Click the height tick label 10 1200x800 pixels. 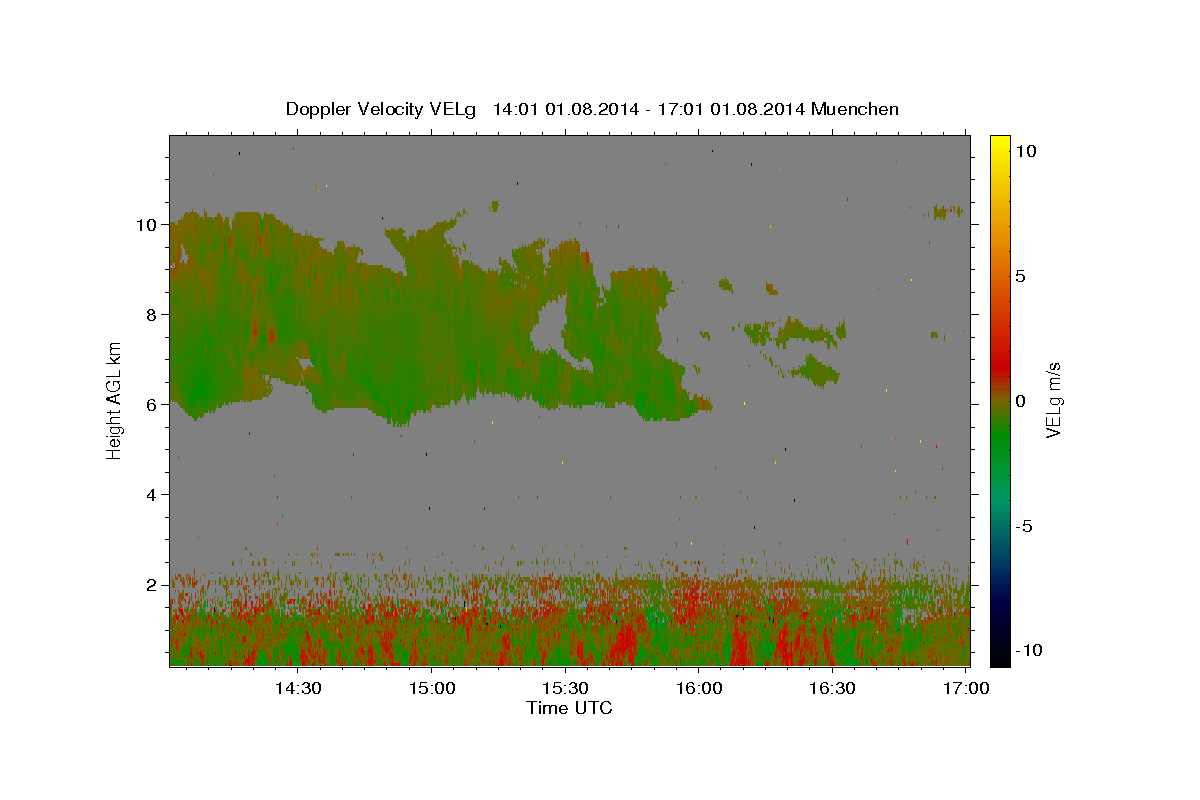click(x=146, y=225)
